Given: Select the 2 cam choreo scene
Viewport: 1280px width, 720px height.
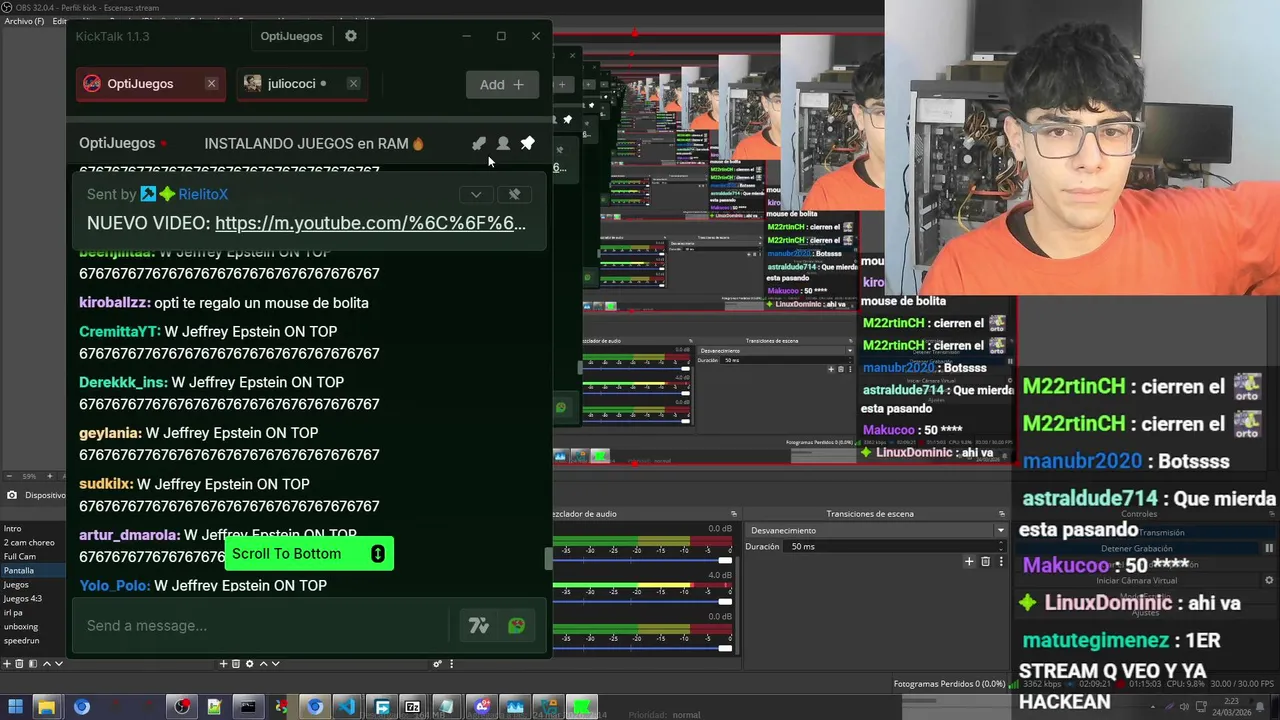Looking at the screenshot, I should [x=33, y=542].
